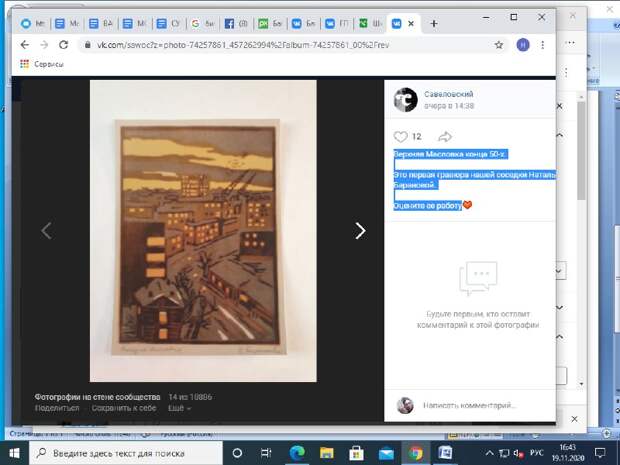The width and height of the screenshot is (620, 465).
Task: Switch to the VK tab labeled ГП
Action: 337,24
